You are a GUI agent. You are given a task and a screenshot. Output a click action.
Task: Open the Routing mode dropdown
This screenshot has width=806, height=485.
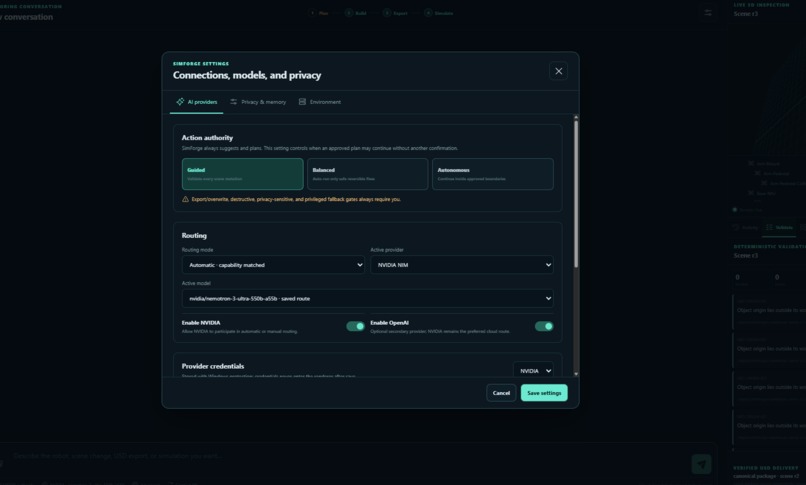click(273, 265)
